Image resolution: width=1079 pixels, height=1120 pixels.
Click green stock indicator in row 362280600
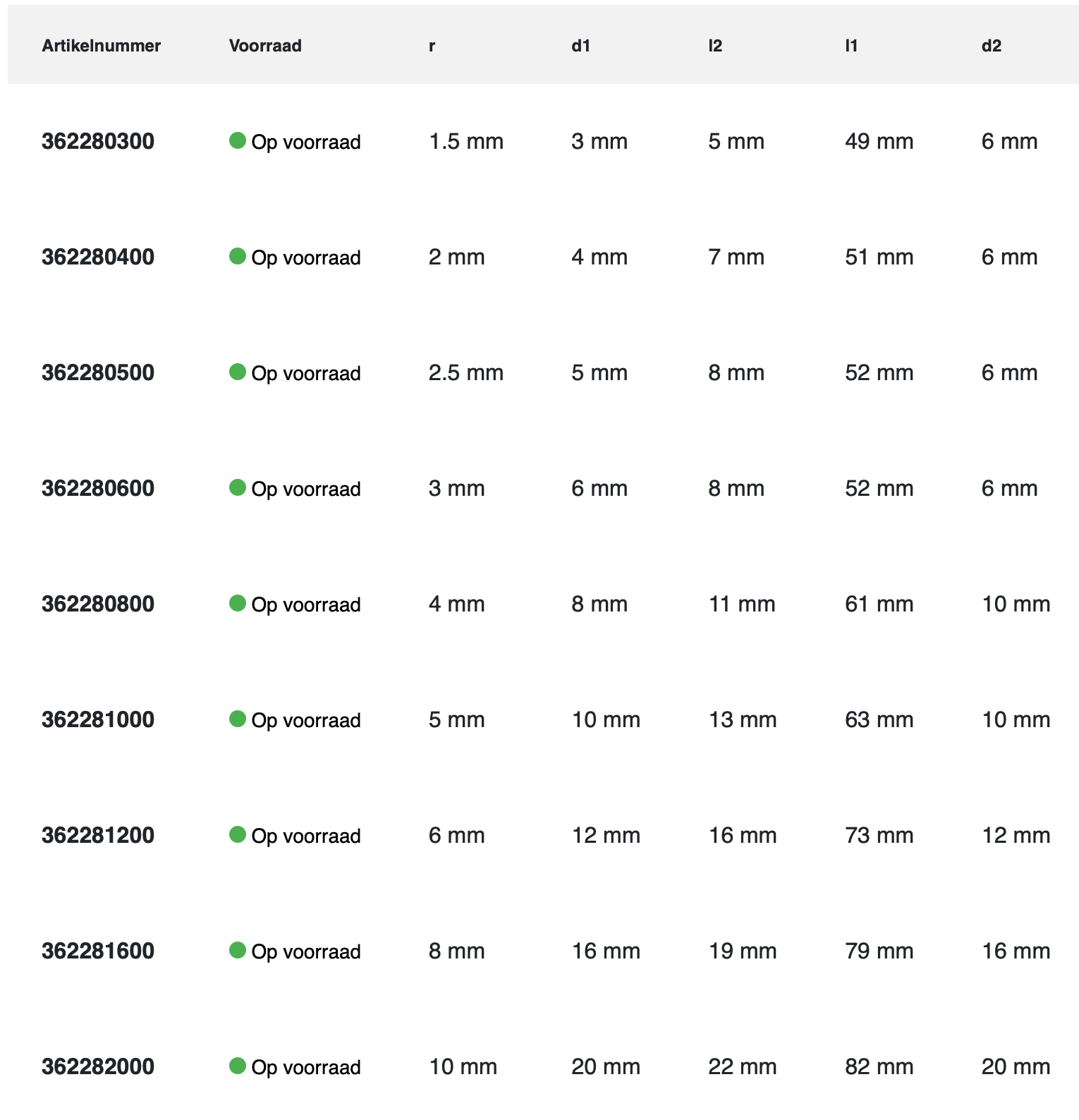[x=238, y=487]
